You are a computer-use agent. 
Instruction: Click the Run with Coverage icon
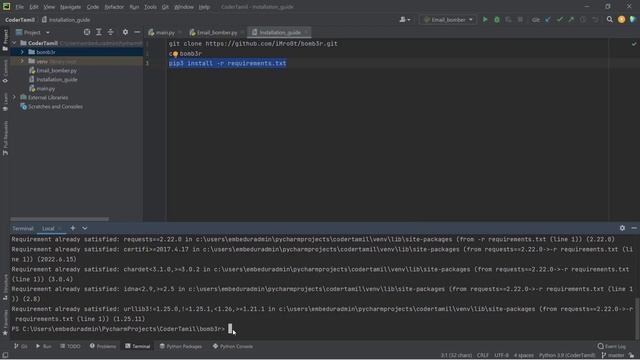(508, 20)
